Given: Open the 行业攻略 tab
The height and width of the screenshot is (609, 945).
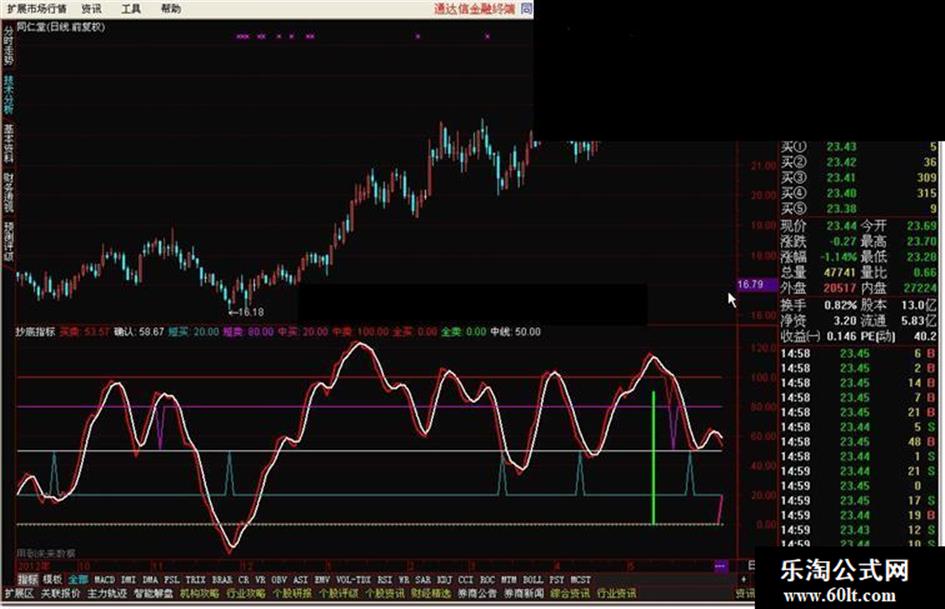Looking at the screenshot, I should click(246, 593).
